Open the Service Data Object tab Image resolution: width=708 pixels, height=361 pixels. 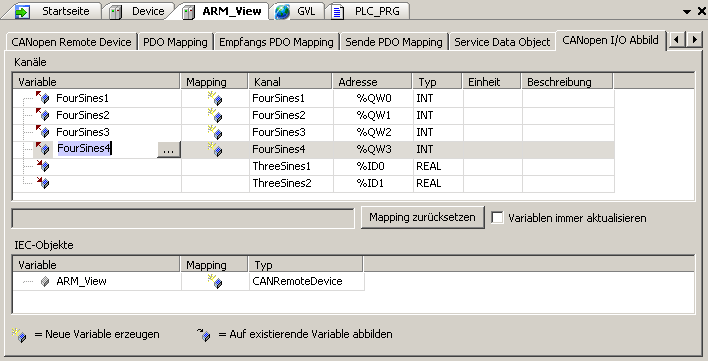502,42
